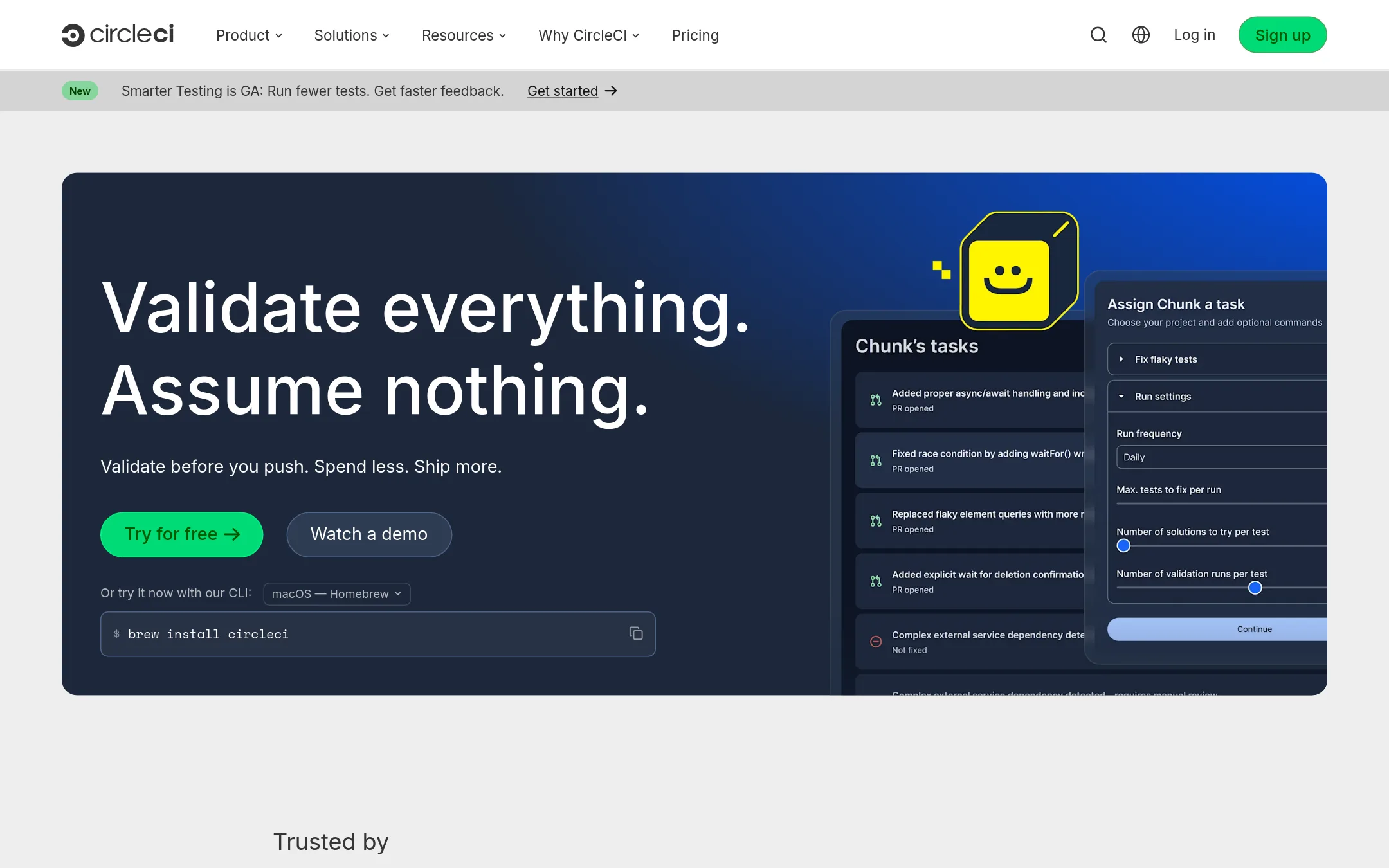Click 'Smarter Testing is GA' announcement text

coord(313,91)
